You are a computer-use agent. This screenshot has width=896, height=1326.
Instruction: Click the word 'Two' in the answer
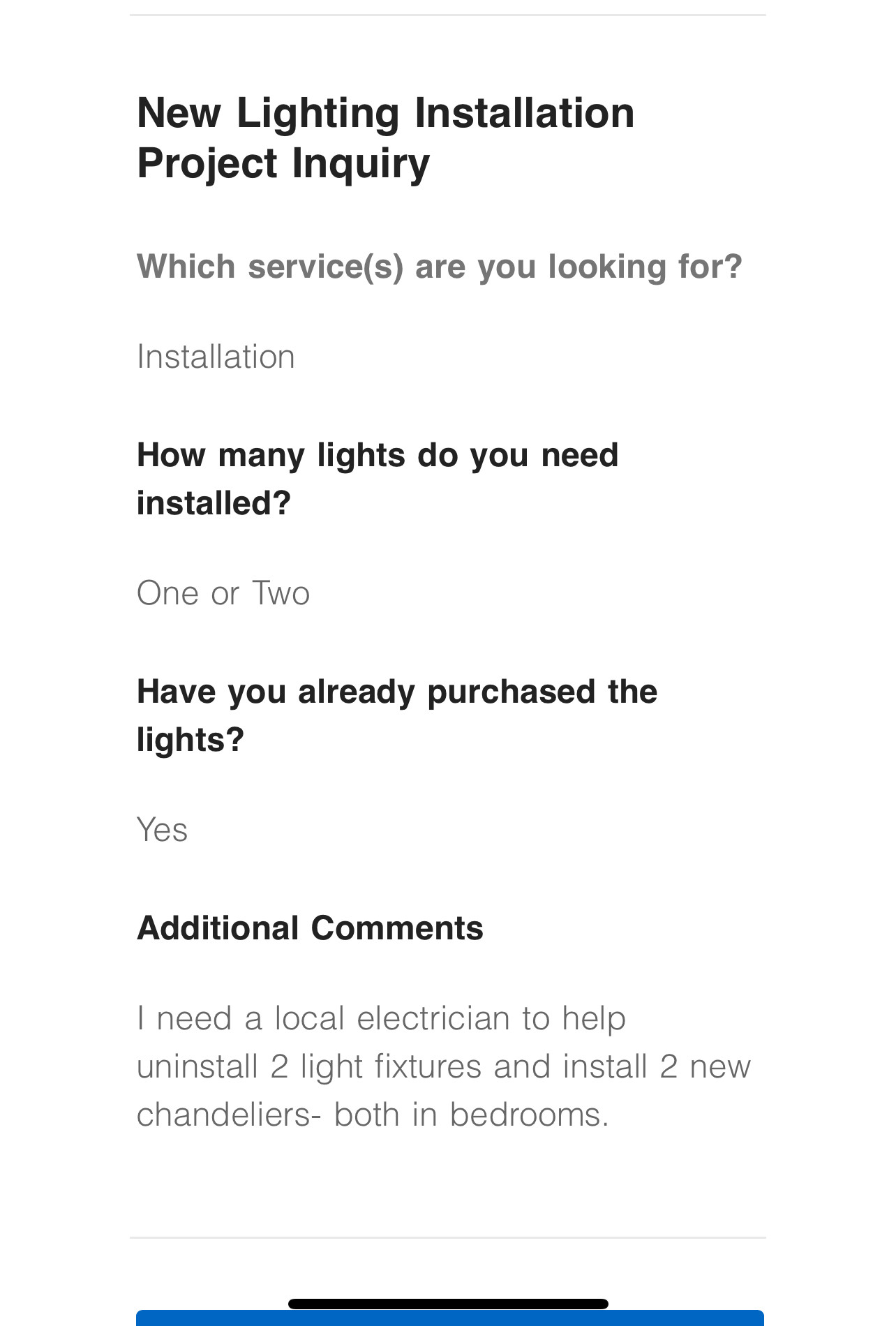coord(281,593)
